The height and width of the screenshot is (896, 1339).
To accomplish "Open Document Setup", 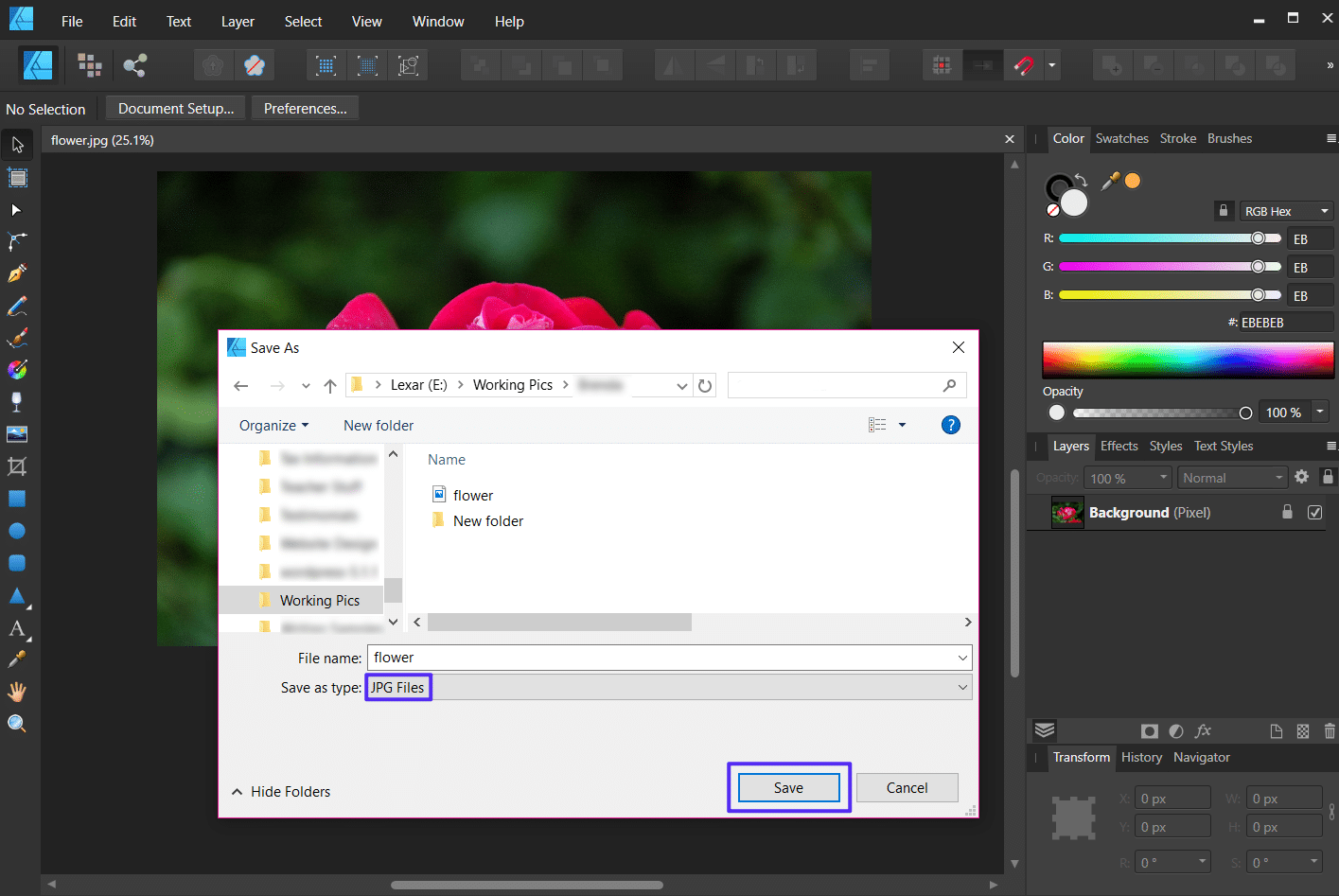I will (174, 108).
